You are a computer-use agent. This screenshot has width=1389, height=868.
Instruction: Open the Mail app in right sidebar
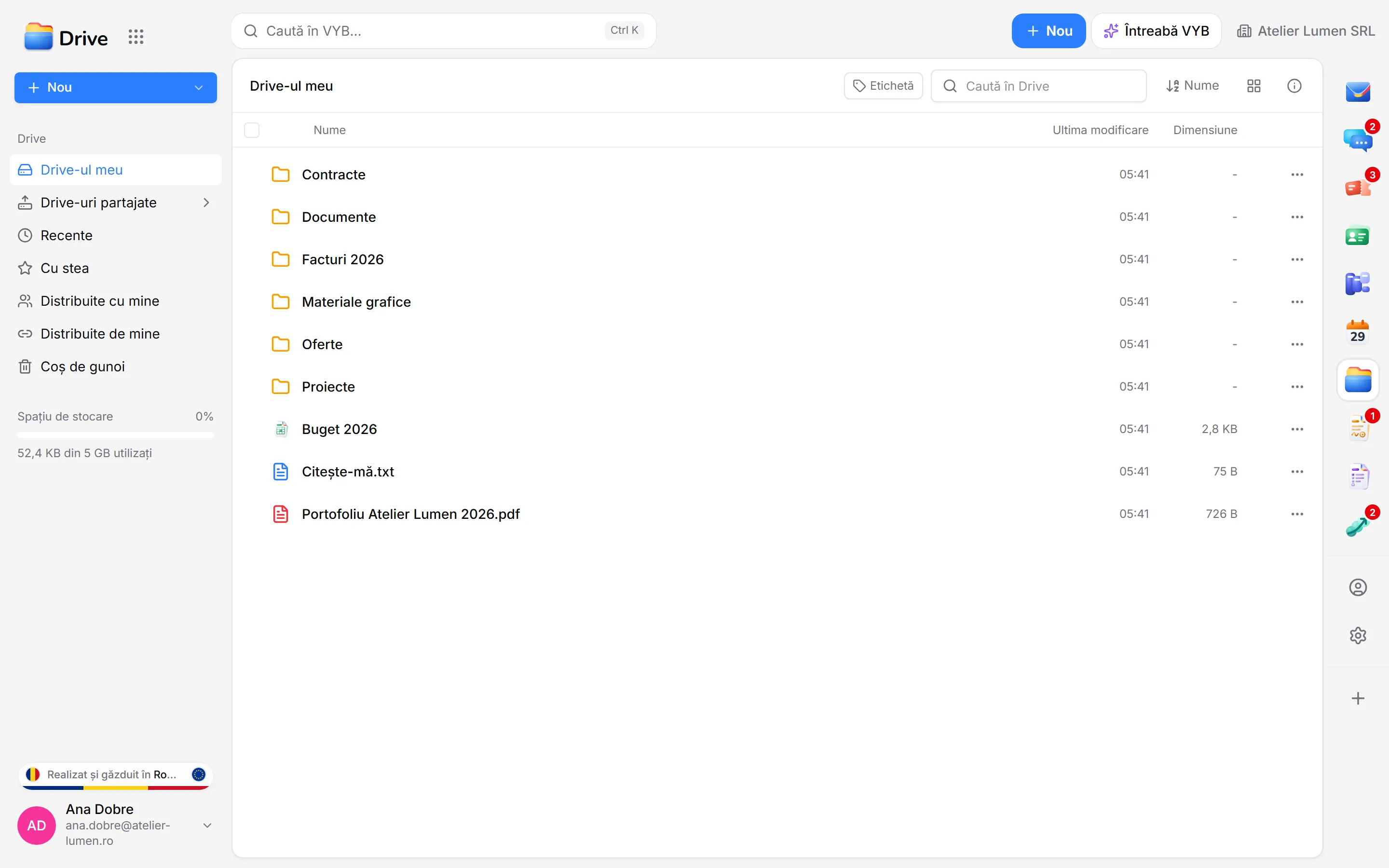(x=1358, y=91)
